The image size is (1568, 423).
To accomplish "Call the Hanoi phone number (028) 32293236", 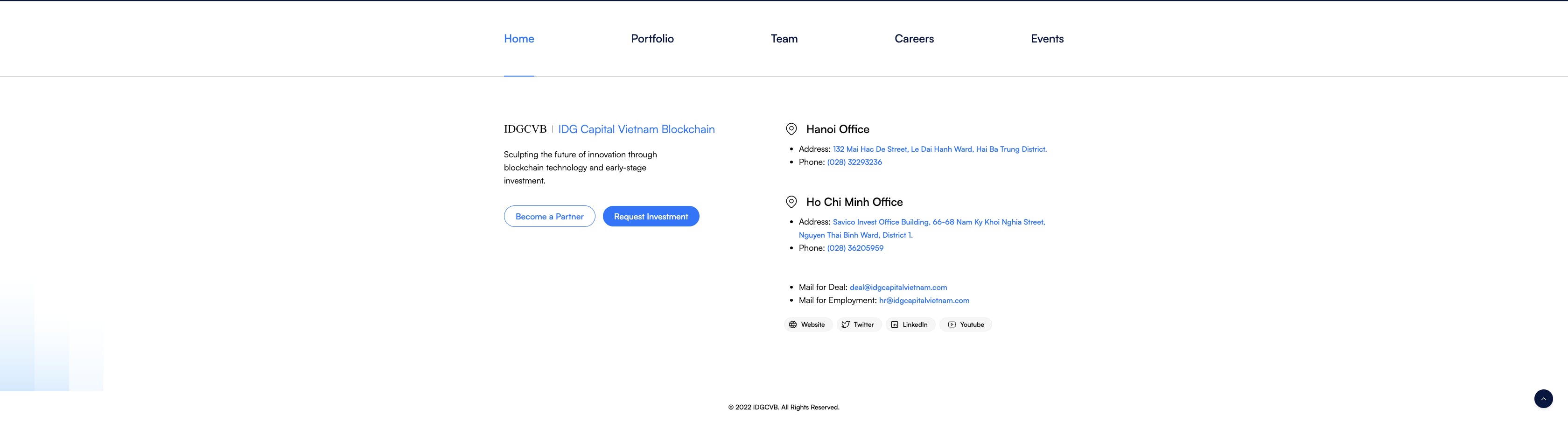I will point(854,162).
